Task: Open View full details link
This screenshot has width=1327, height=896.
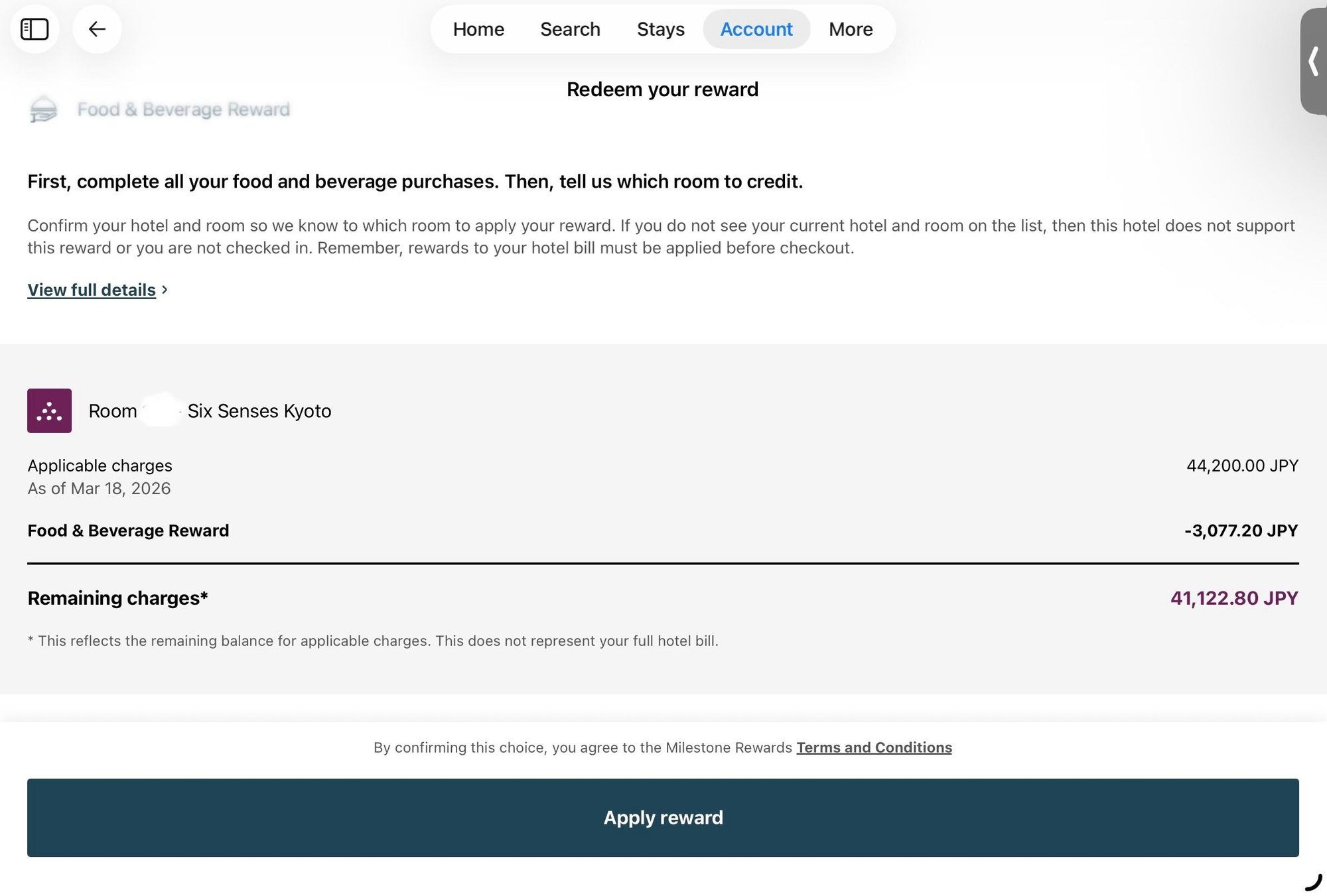Action: click(92, 290)
